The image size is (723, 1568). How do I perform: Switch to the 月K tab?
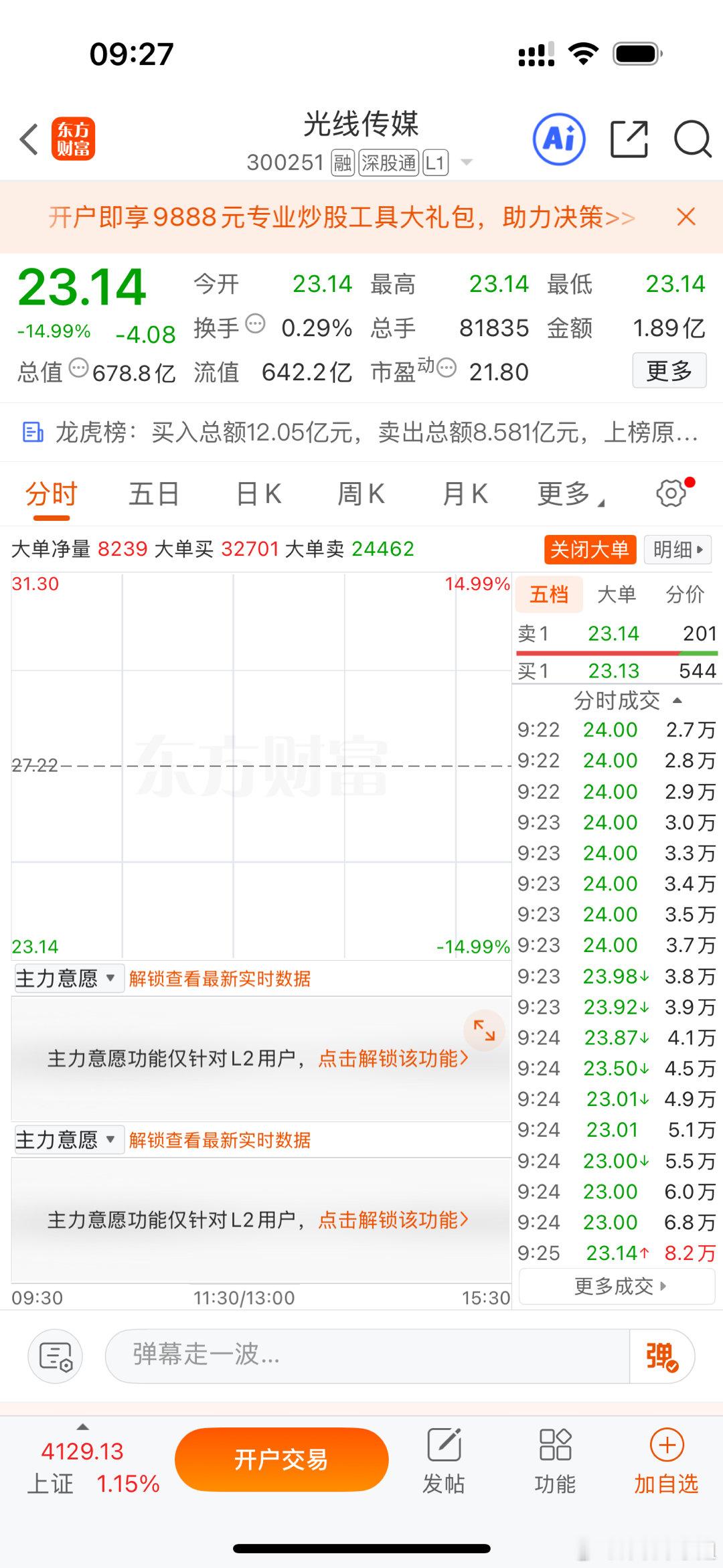pyautogui.click(x=465, y=494)
